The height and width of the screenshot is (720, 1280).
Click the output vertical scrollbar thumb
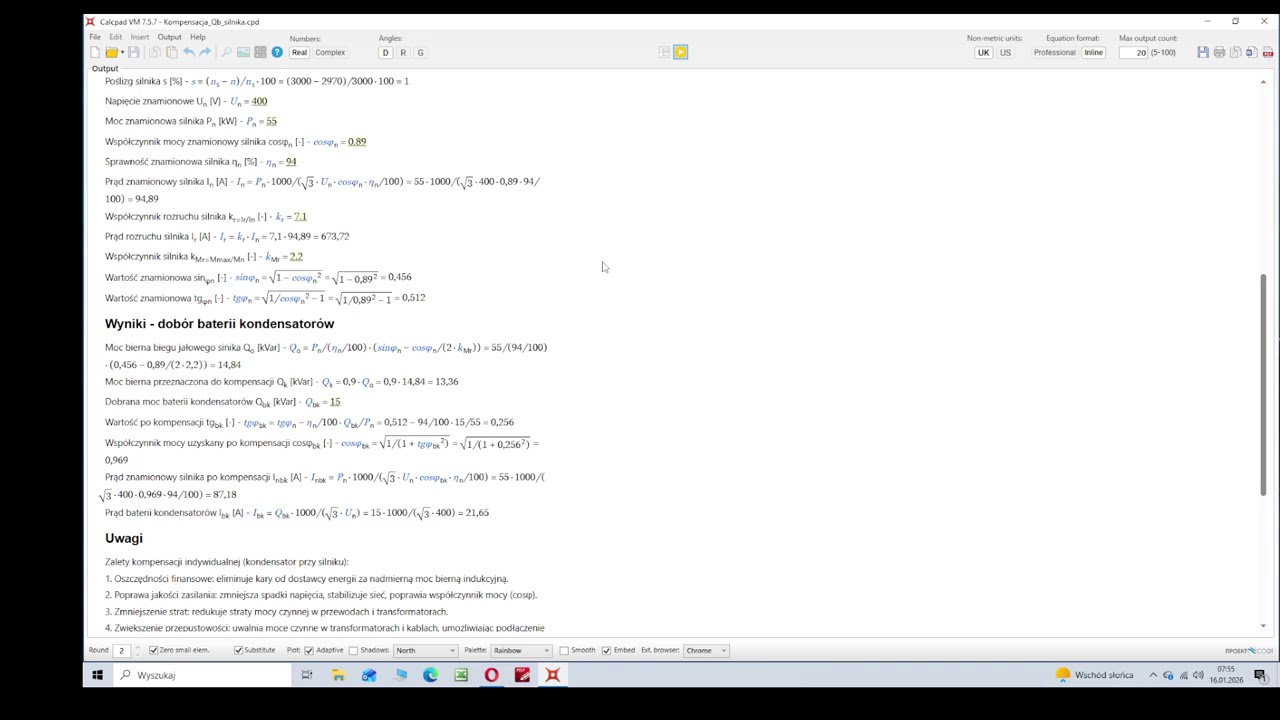pos(1263,384)
